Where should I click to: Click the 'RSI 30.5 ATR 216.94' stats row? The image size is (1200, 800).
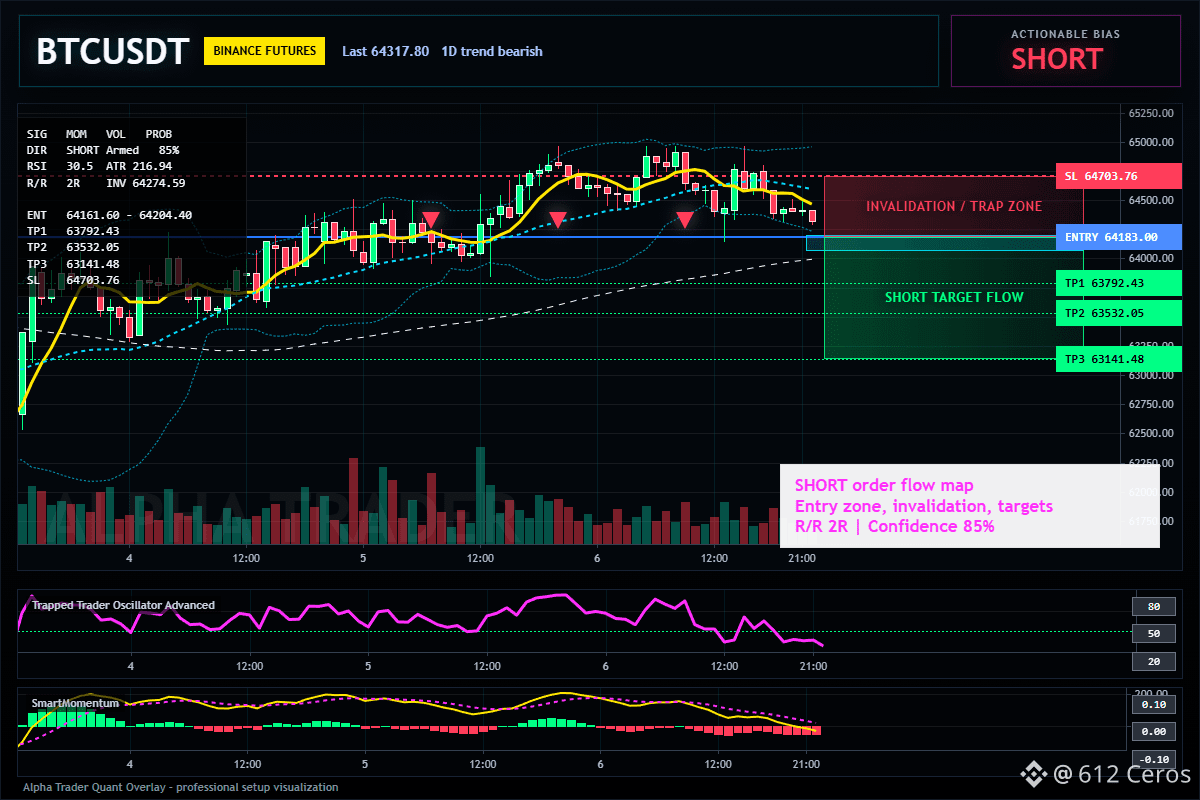pos(99,166)
